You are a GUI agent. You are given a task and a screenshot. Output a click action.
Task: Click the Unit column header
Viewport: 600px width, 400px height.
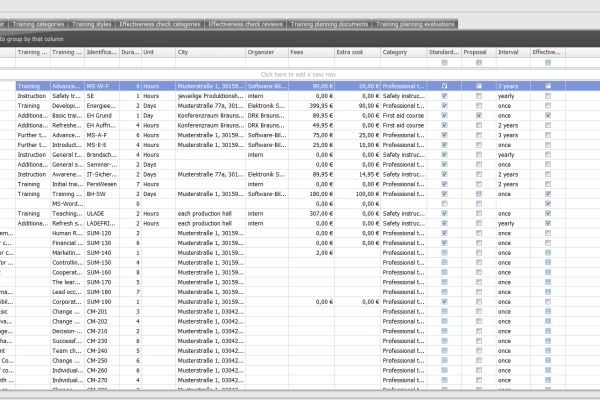coord(158,52)
